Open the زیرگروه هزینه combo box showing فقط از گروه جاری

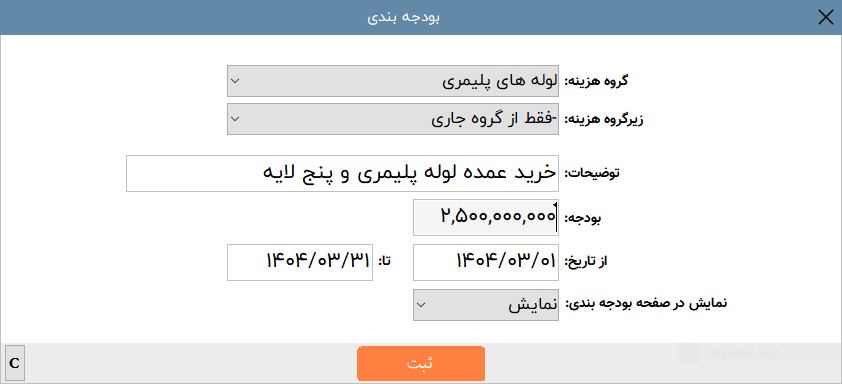coord(393,119)
